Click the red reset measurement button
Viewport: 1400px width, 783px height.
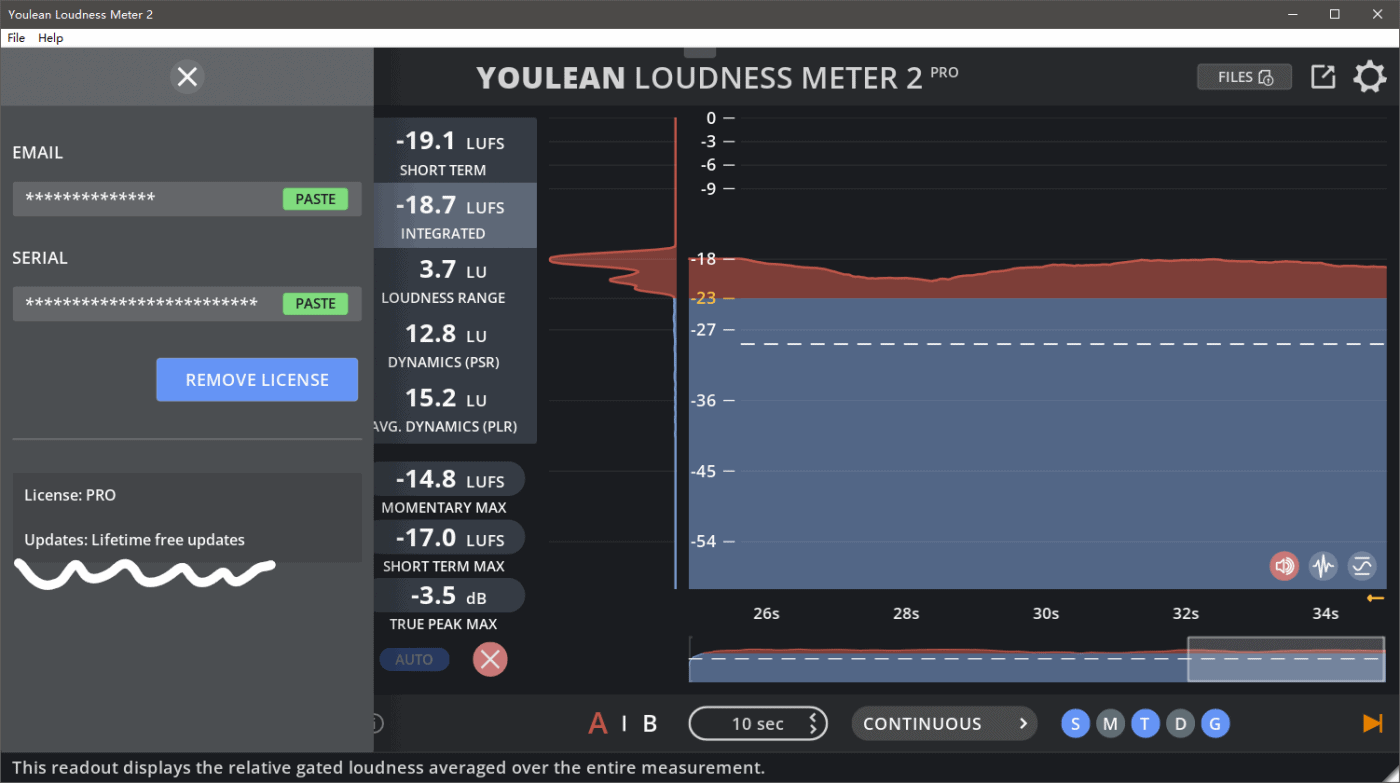tap(490, 659)
